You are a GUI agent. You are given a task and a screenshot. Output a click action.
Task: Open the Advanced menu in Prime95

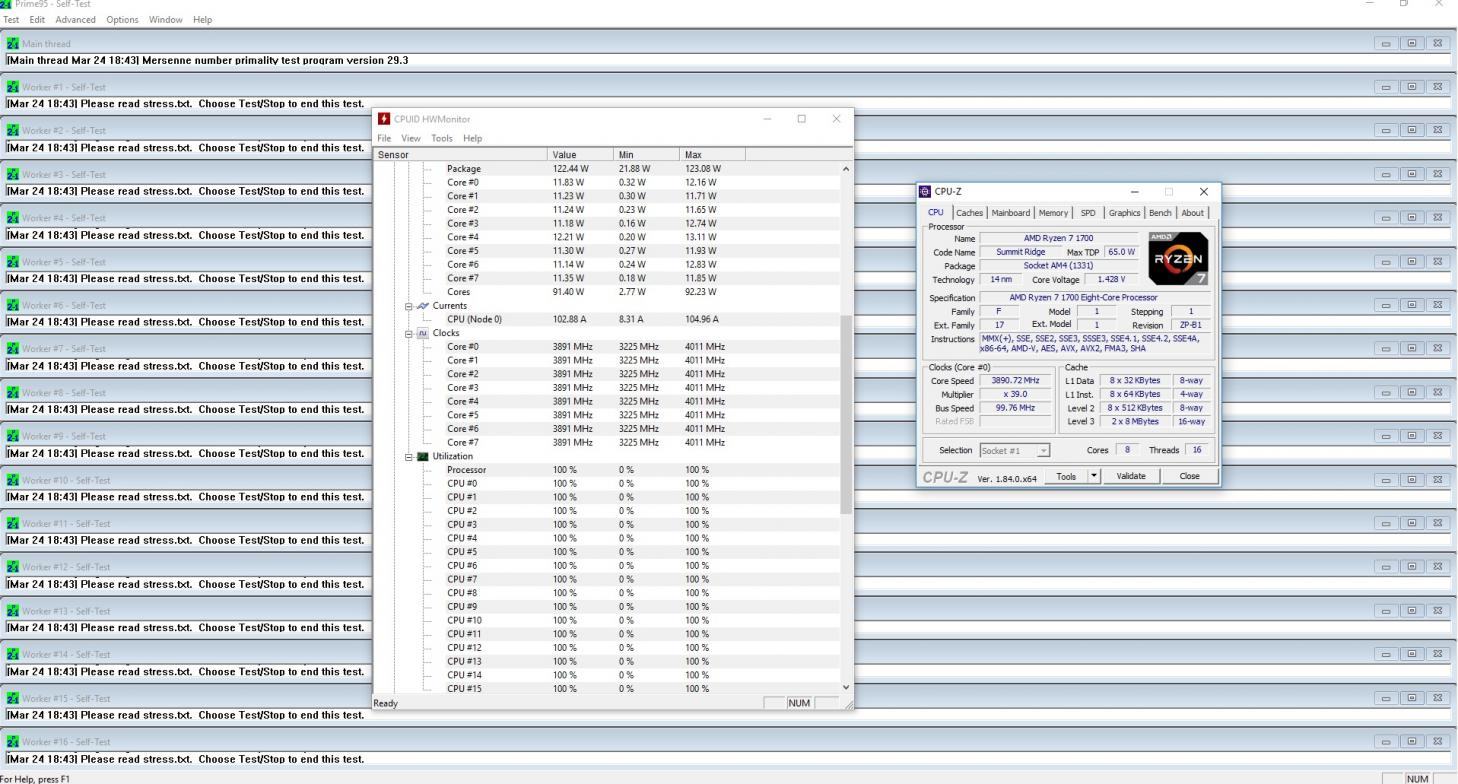pyautogui.click(x=76, y=19)
